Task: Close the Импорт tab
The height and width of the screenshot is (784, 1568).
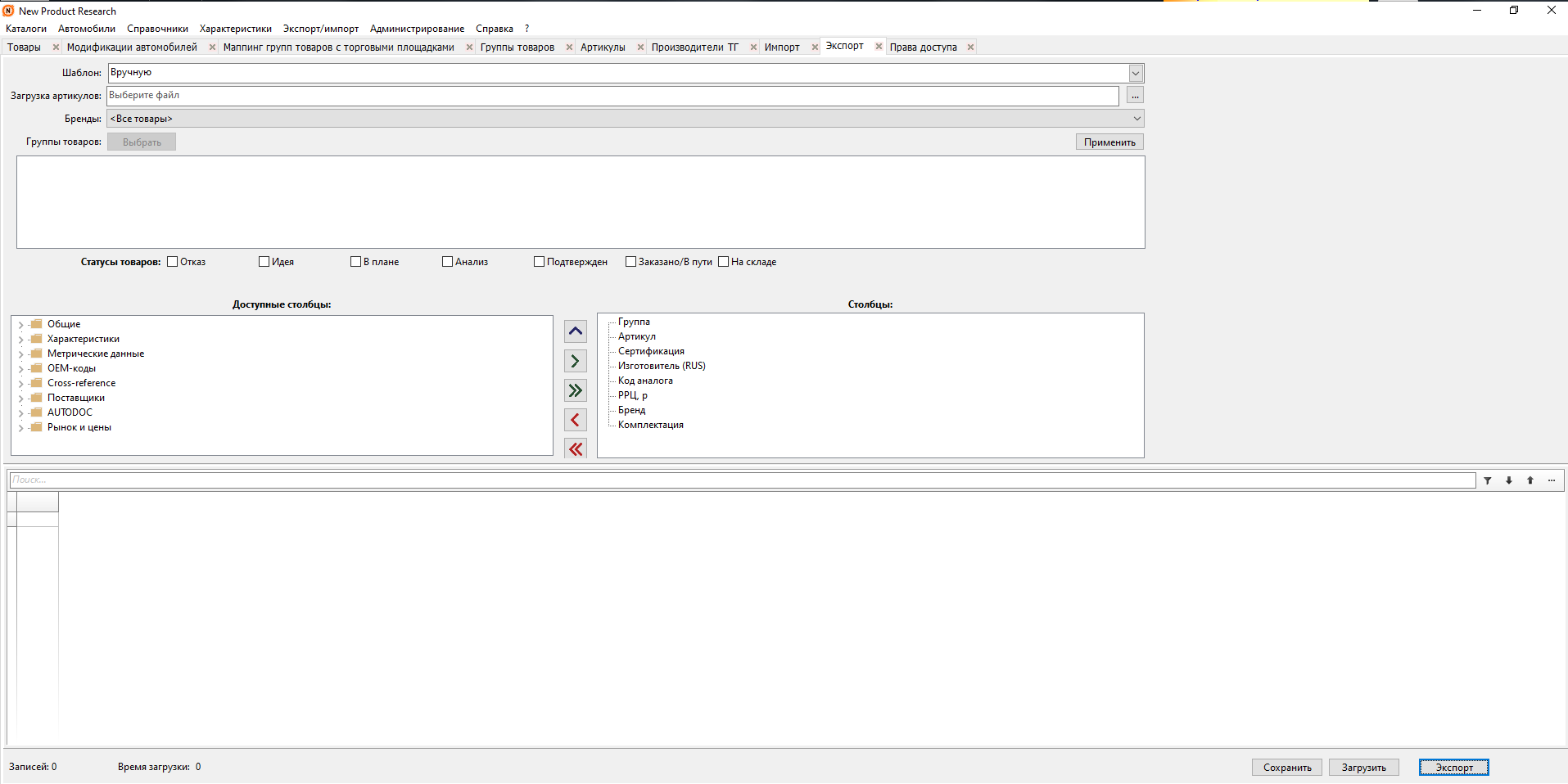Action: pyautogui.click(x=815, y=47)
